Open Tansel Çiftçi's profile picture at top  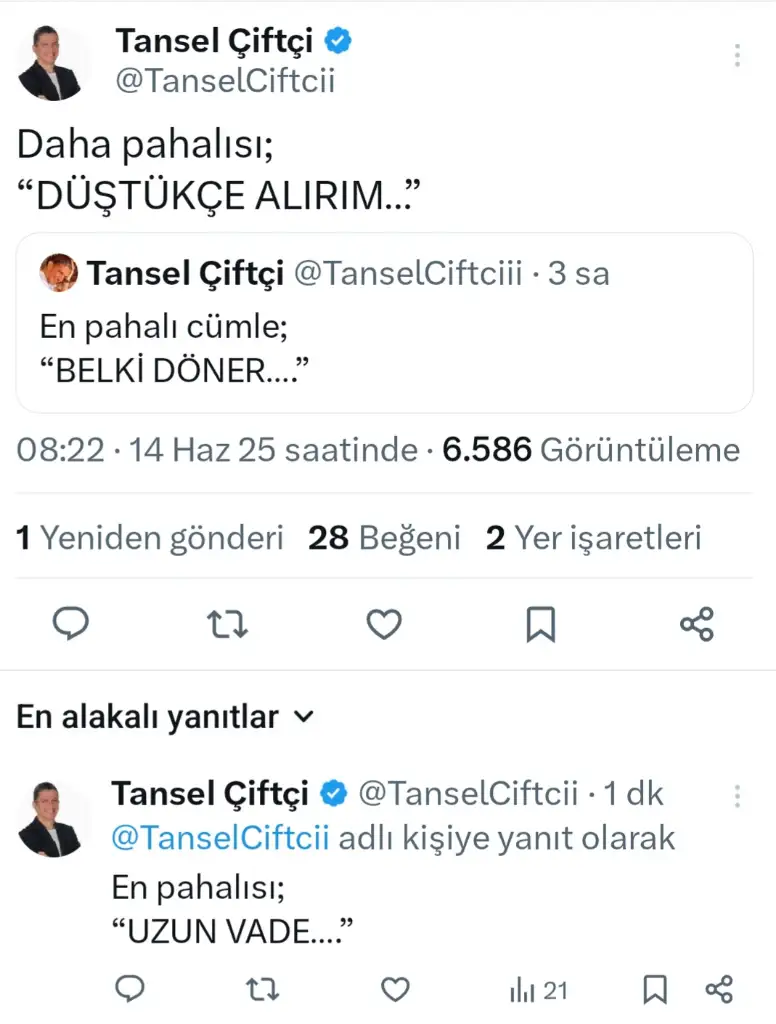pos(54,62)
